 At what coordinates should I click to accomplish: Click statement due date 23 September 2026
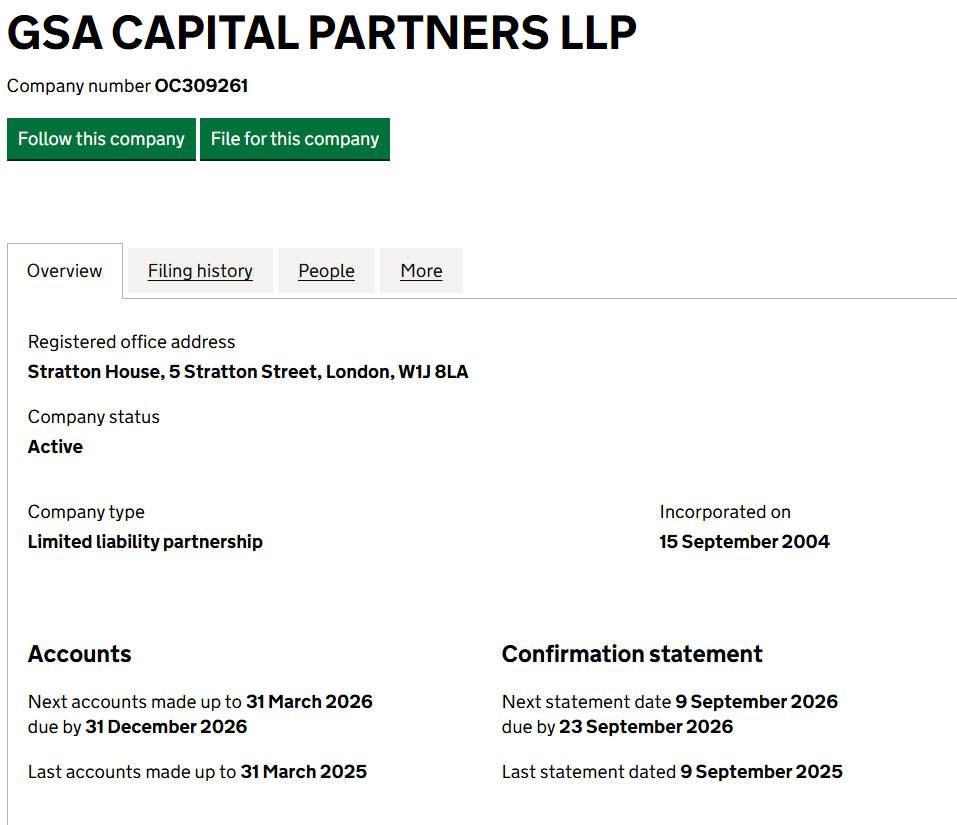tap(646, 727)
